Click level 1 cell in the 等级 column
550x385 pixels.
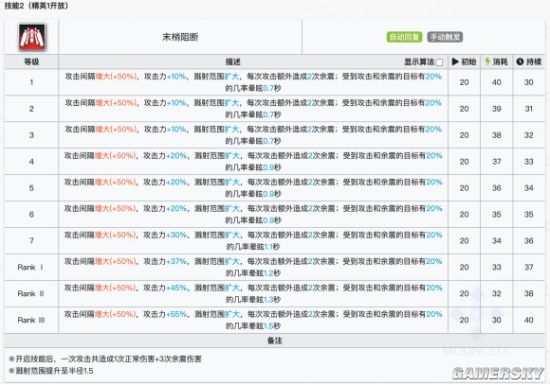pyautogui.click(x=31, y=82)
